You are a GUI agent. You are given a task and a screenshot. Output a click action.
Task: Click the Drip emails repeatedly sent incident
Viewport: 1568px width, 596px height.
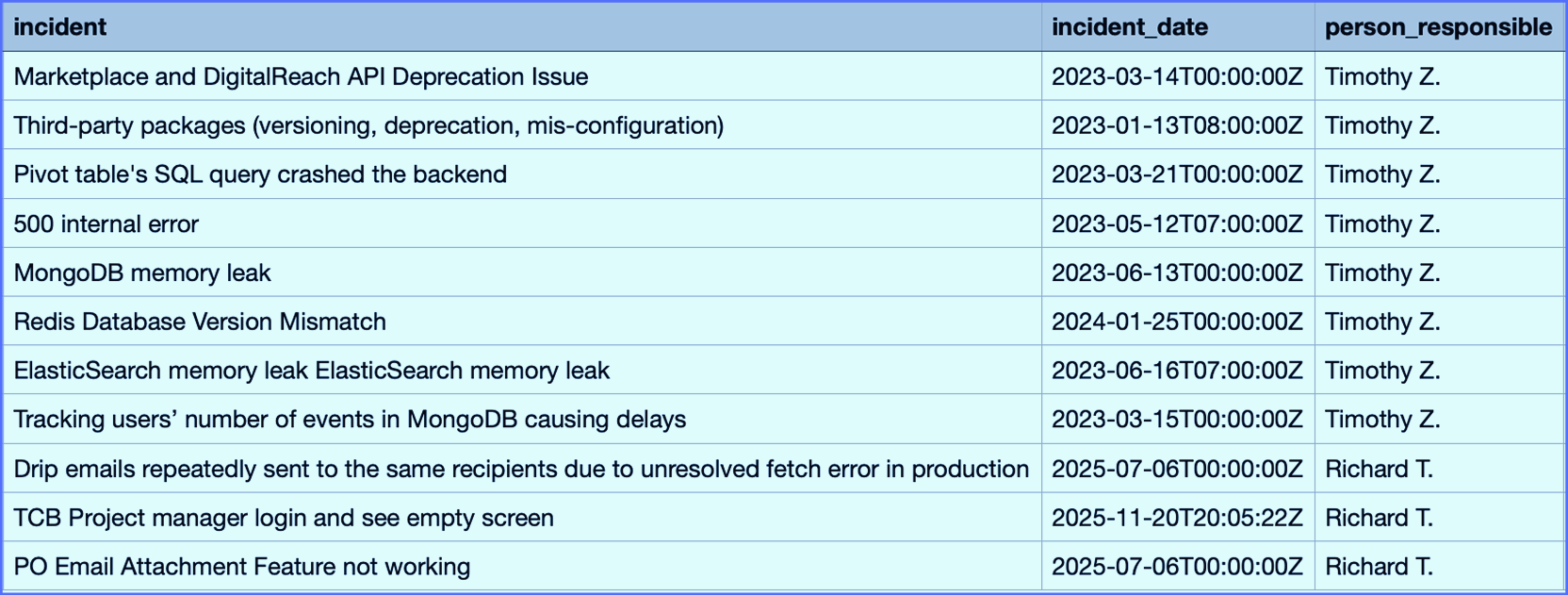click(521, 469)
